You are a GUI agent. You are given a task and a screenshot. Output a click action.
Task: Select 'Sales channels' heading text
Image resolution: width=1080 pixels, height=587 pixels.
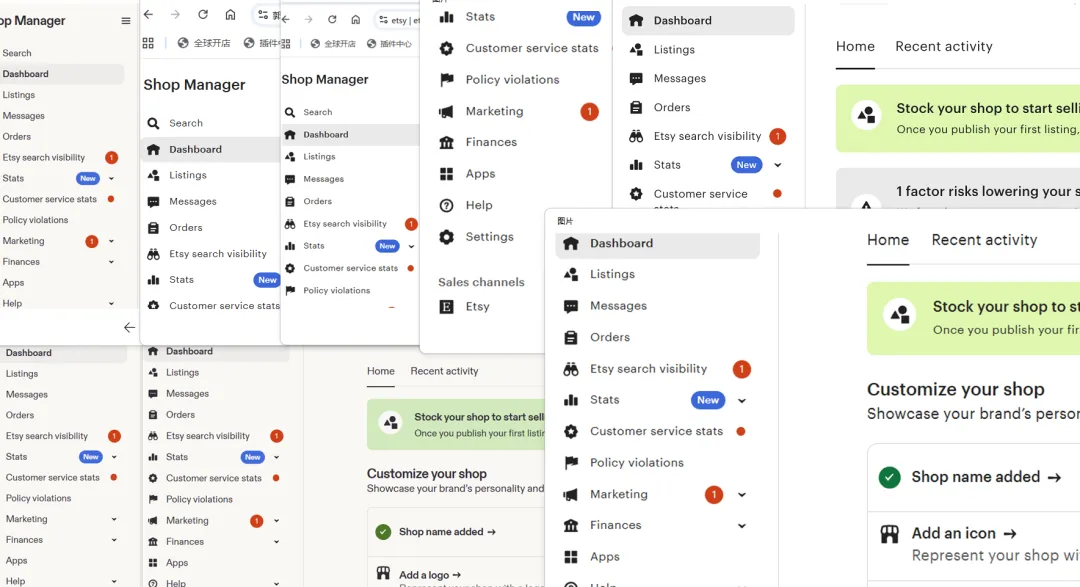[x=481, y=282]
